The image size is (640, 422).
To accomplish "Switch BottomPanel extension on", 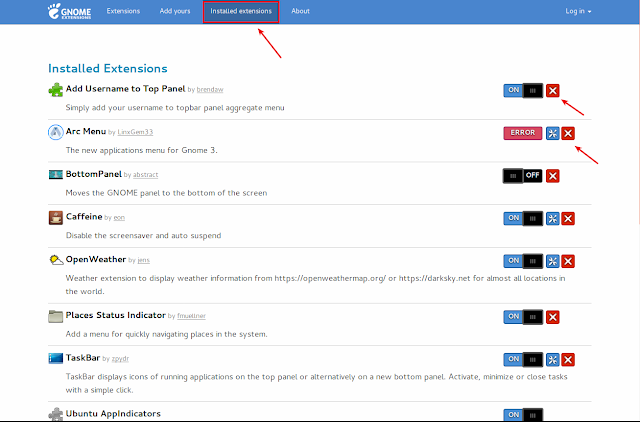I will 523,176.
